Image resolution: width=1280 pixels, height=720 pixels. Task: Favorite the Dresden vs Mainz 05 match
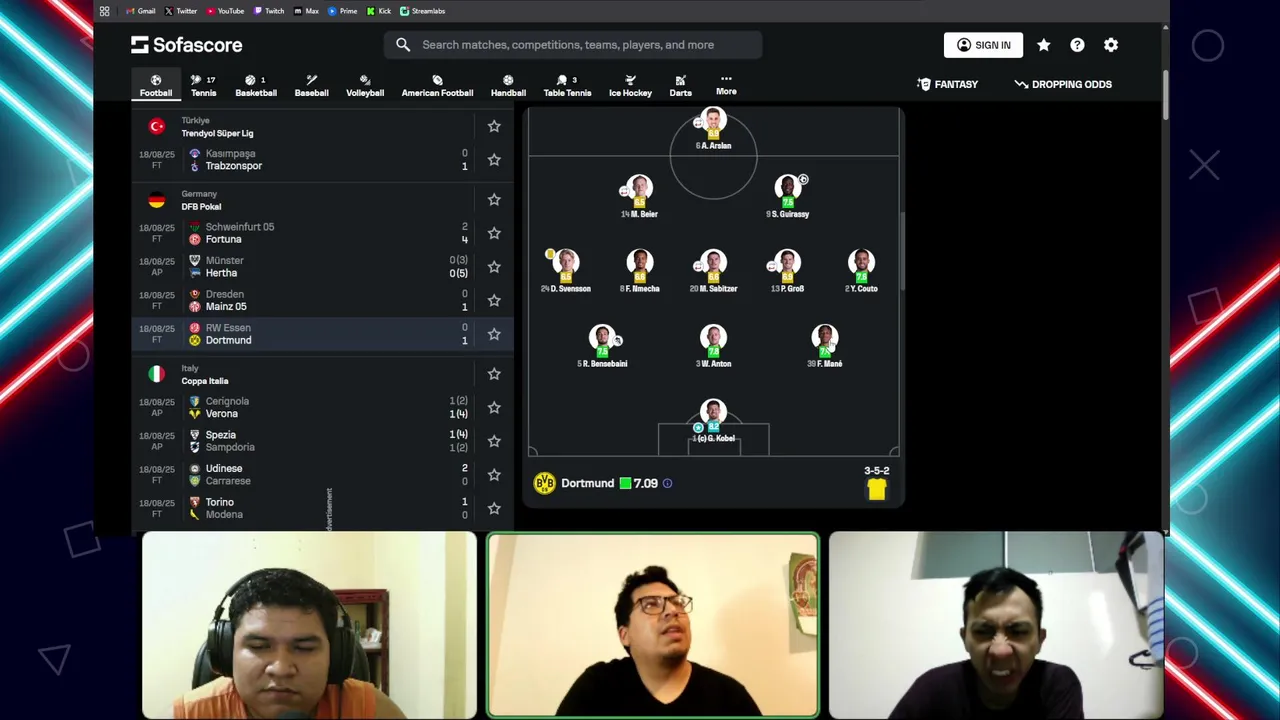click(x=494, y=300)
